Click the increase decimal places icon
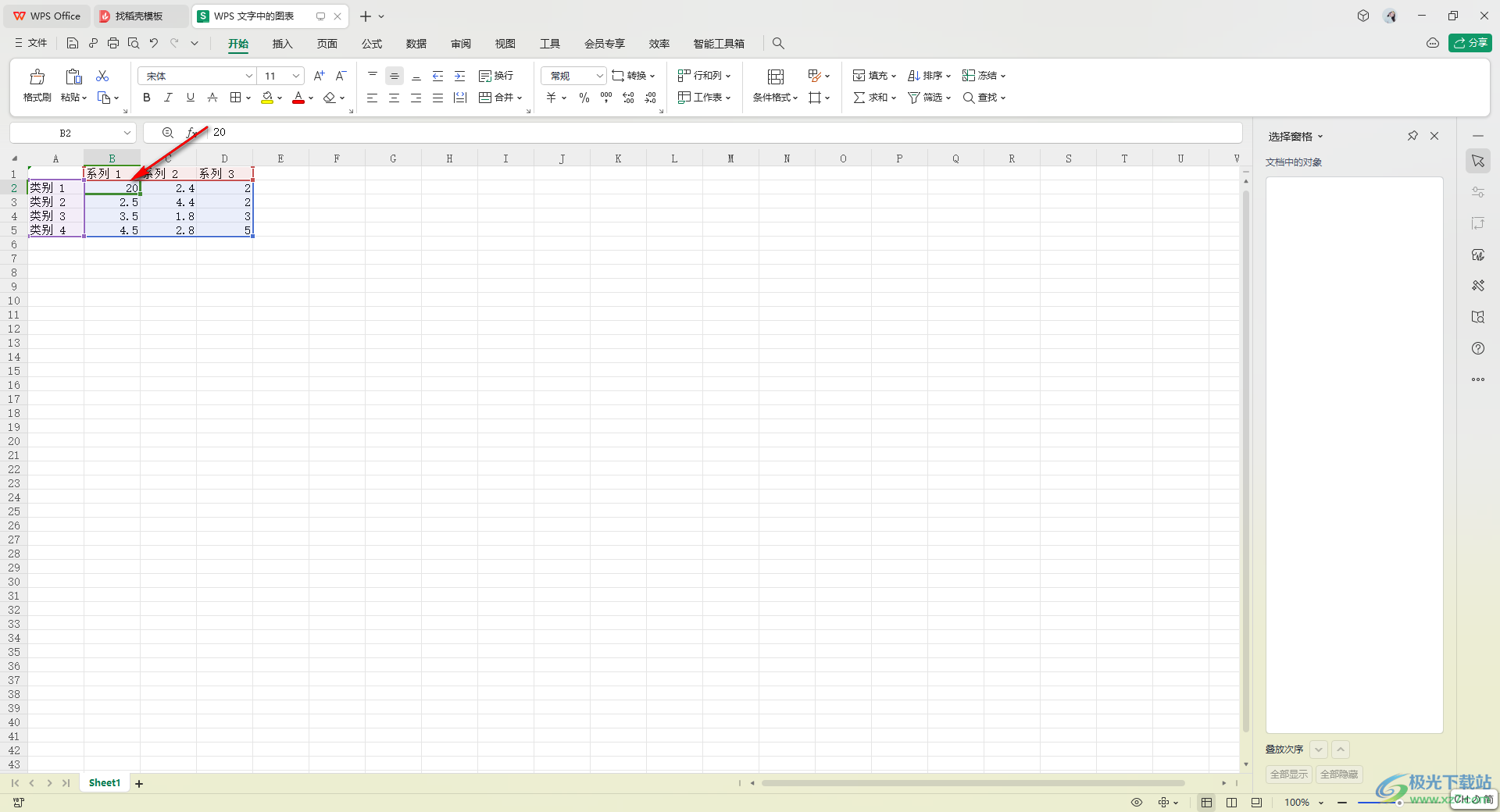 628,98
